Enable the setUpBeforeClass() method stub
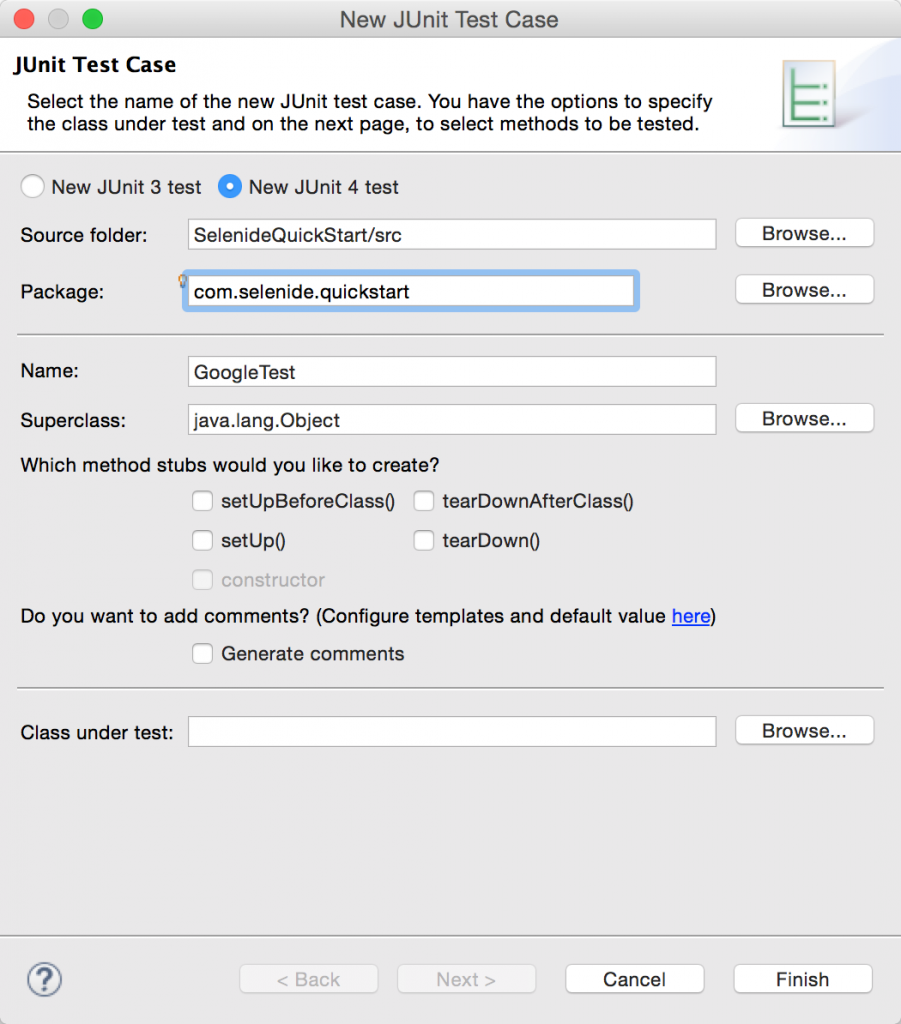The width and height of the screenshot is (901, 1024). click(203, 501)
